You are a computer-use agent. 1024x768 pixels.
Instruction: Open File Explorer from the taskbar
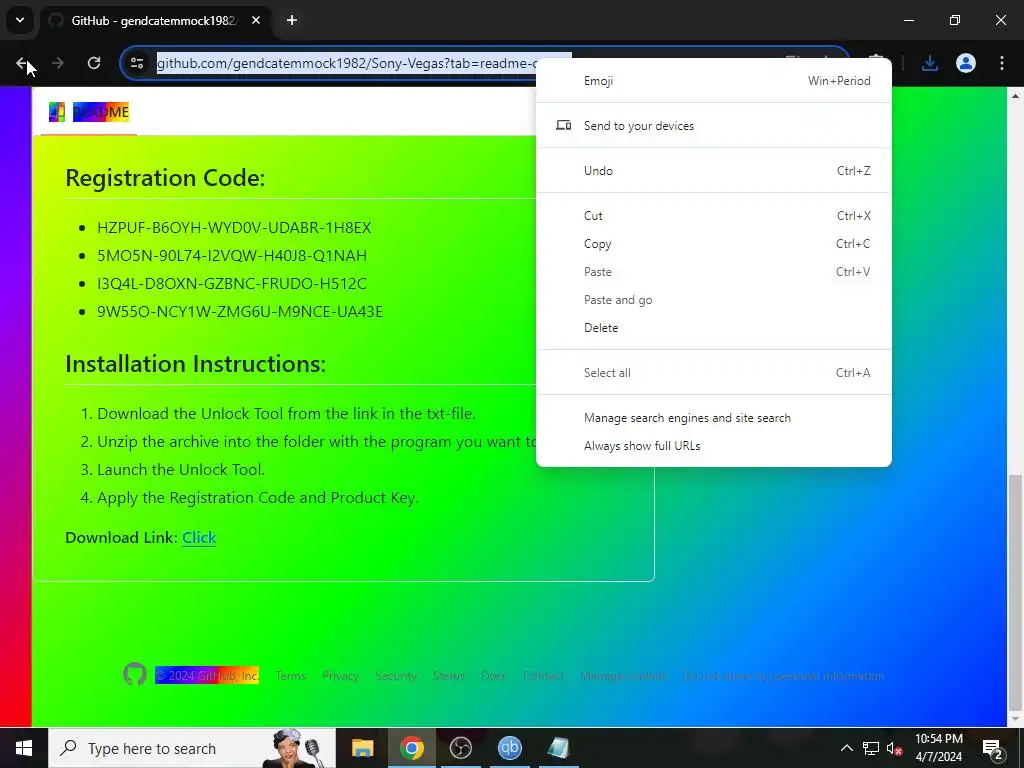[x=362, y=748]
